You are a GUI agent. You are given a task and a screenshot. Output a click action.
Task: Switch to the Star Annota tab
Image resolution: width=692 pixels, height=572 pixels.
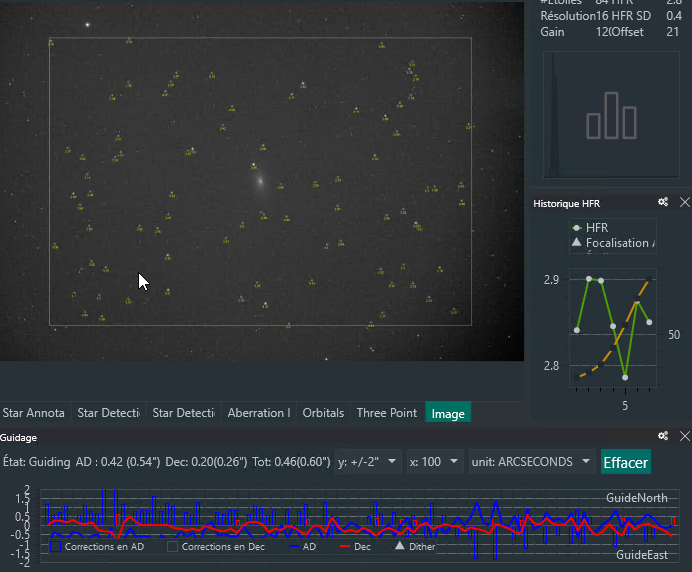(x=35, y=413)
